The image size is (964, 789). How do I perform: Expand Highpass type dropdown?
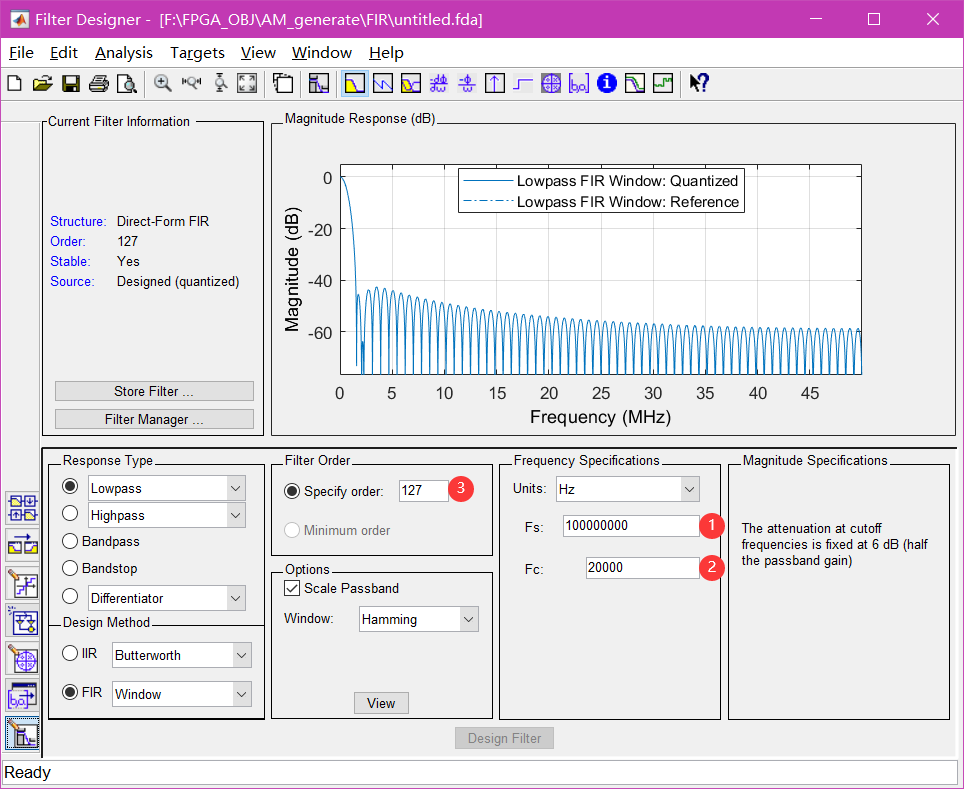235,515
